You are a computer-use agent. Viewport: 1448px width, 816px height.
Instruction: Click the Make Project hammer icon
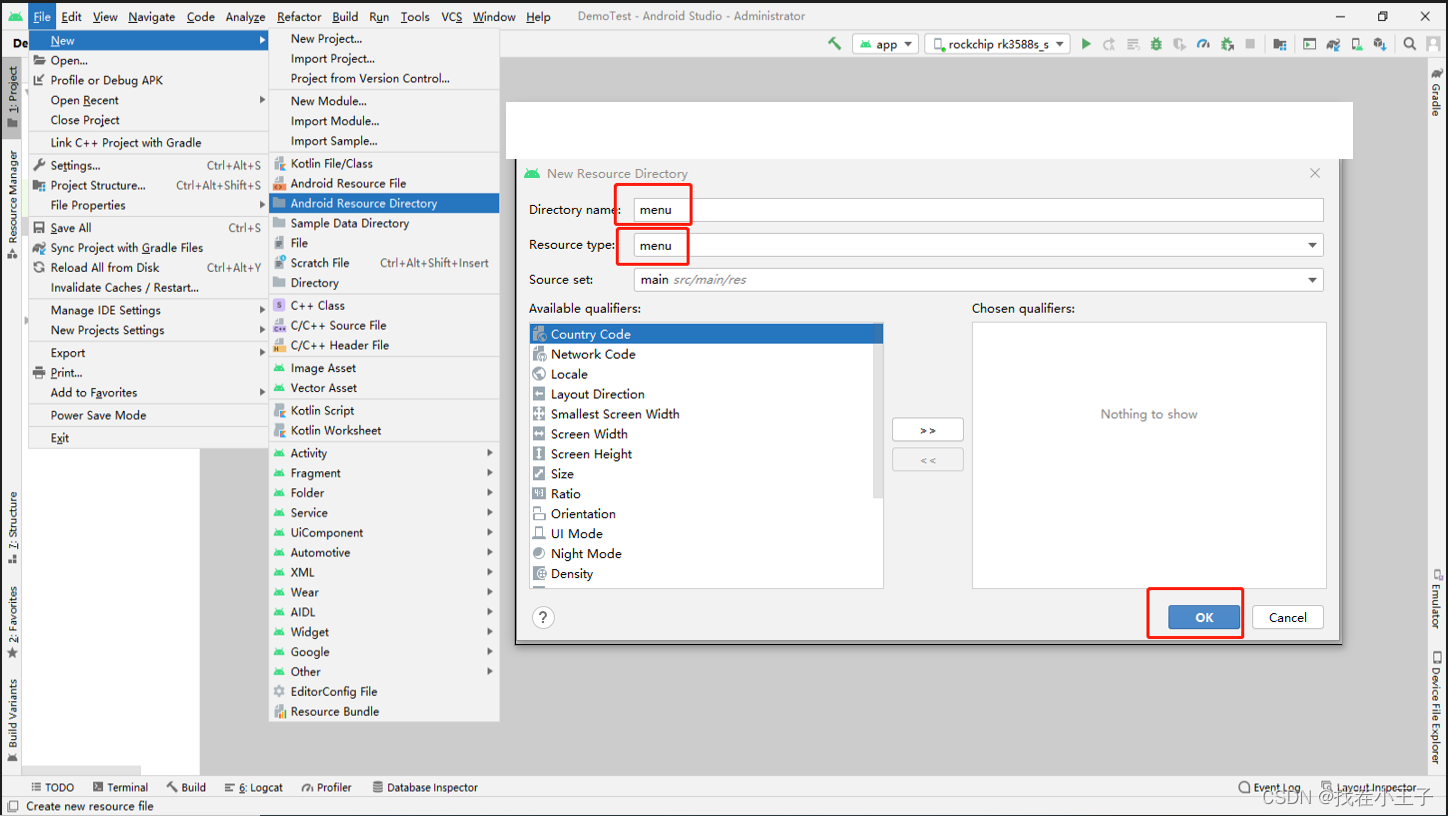(x=834, y=44)
